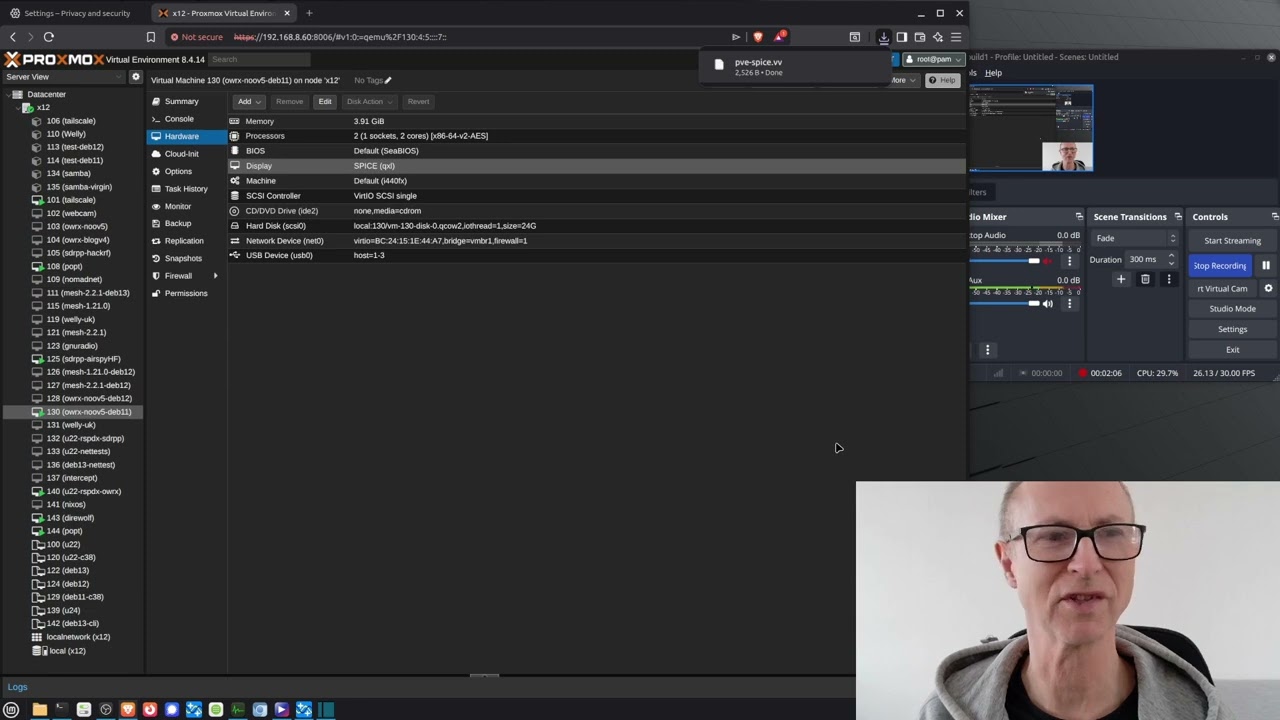Click the Brave Shields lion icon
This screenshot has height=720, width=1280.
tap(758, 37)
